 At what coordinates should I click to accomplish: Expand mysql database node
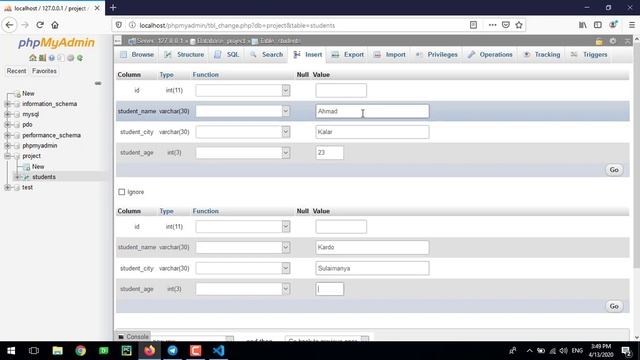coord(7,114)
